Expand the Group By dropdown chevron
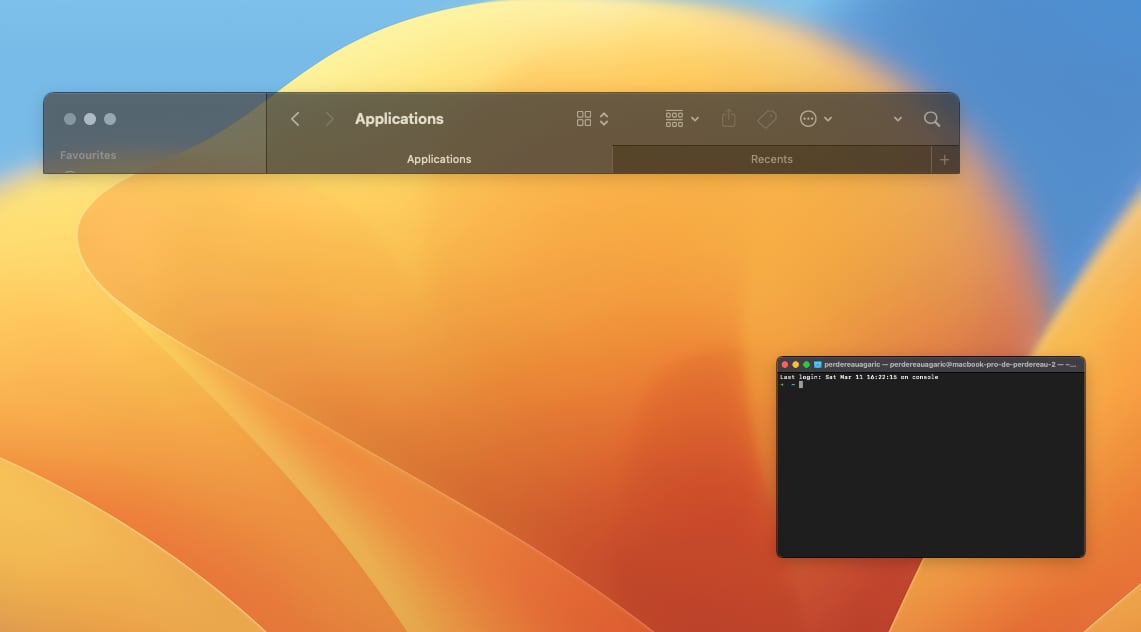 (695, 119)
